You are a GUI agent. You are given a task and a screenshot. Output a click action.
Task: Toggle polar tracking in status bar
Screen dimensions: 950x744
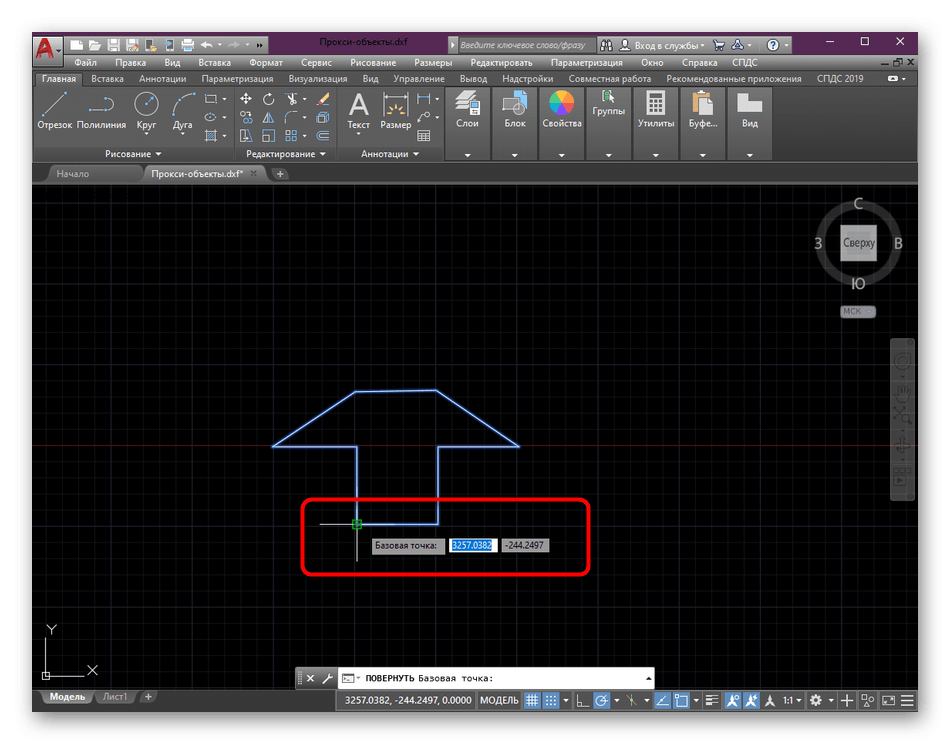coord(601,700)
